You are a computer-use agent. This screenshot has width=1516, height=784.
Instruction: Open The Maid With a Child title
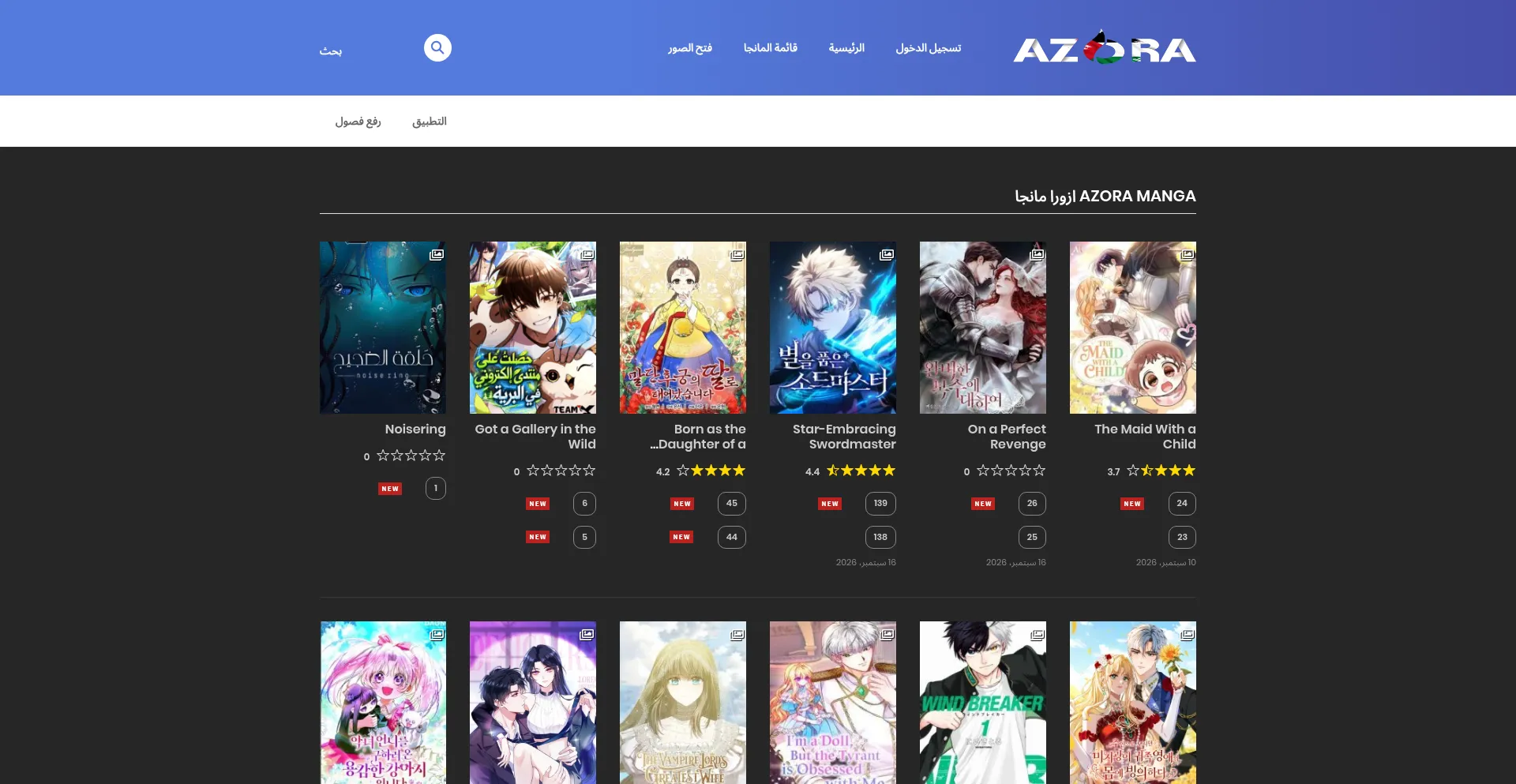pyautogui.click(x=1145, y=437)
